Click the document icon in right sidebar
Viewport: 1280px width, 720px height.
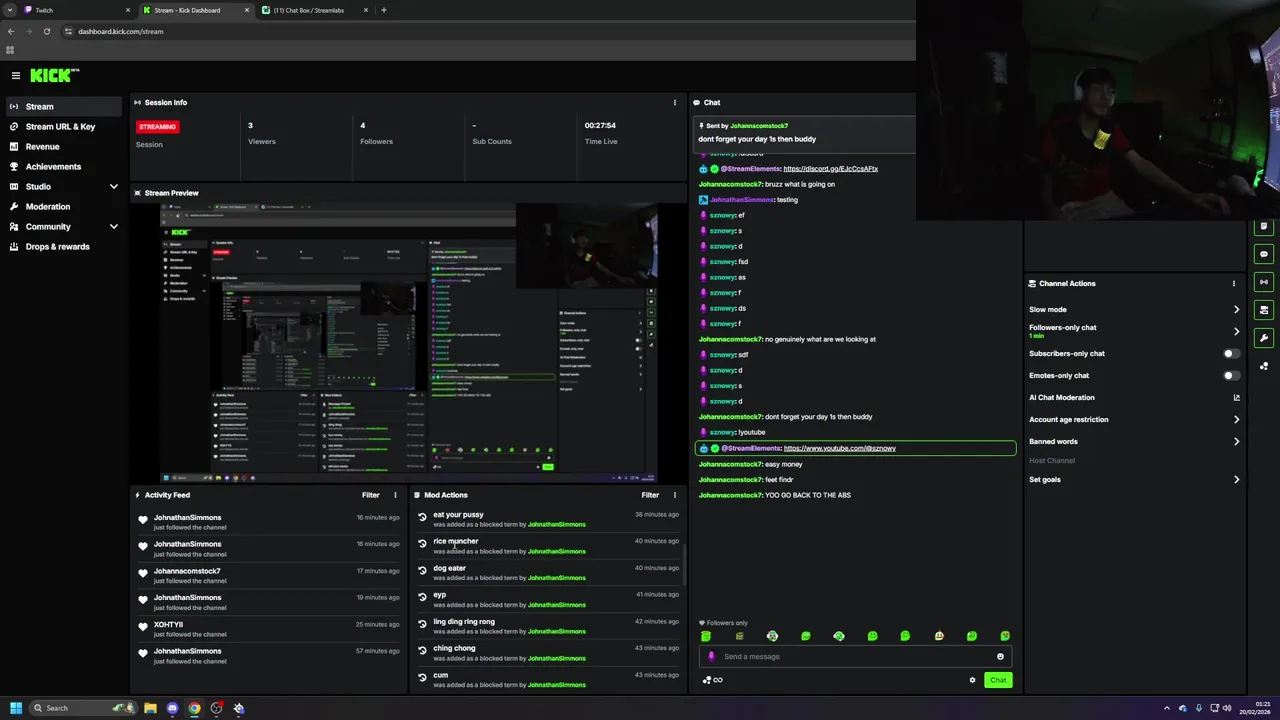[x=1264, y=226]
